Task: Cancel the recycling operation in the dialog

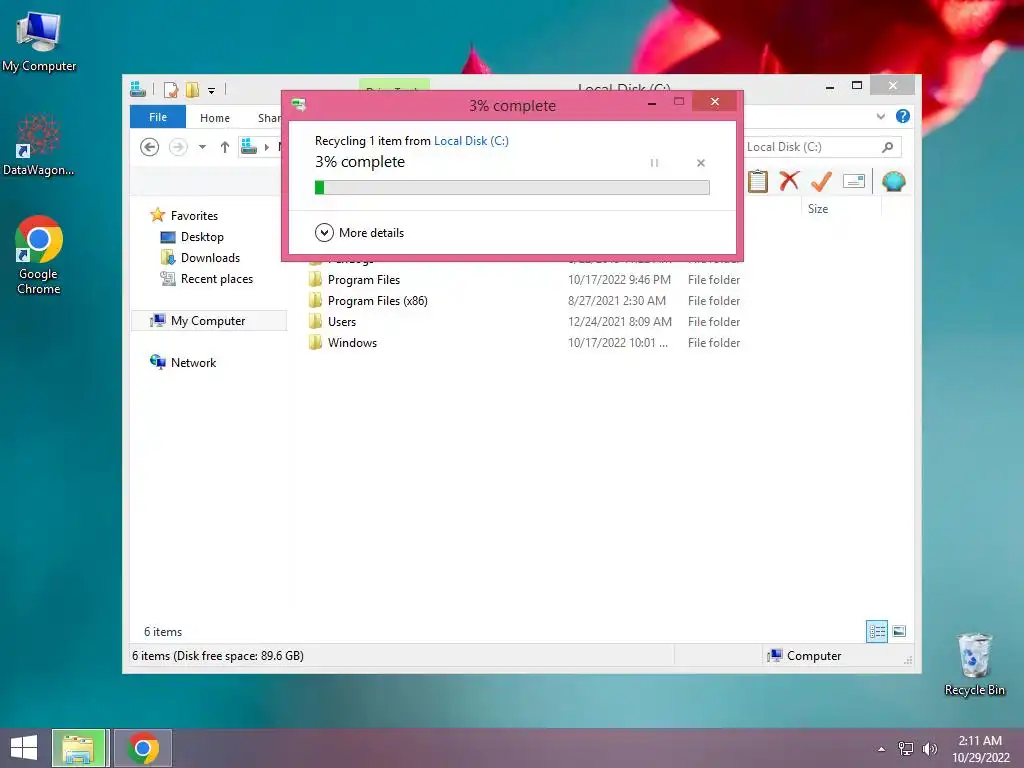Action: pyautogui.click(x=701, y=163)
